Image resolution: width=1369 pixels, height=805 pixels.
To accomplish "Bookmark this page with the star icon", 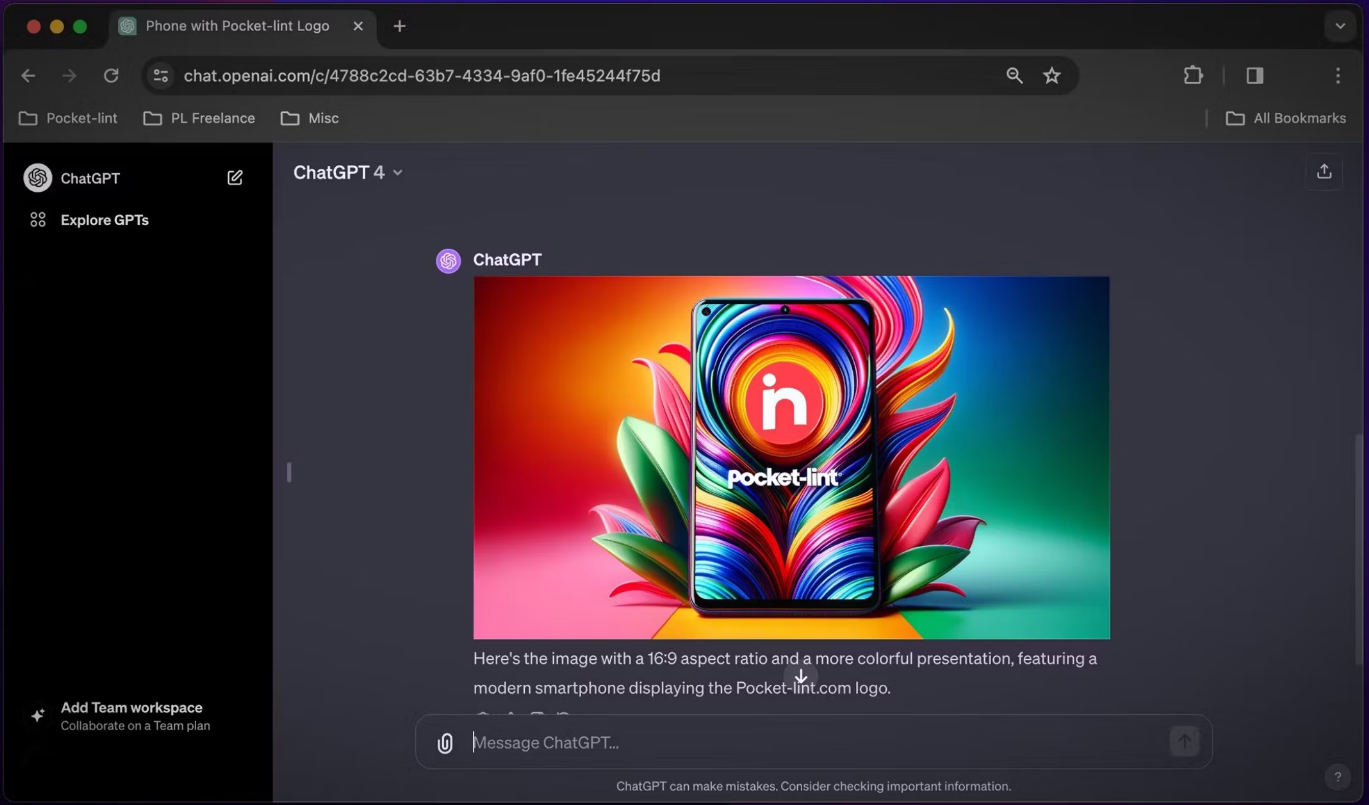I will pos(1052,76).
